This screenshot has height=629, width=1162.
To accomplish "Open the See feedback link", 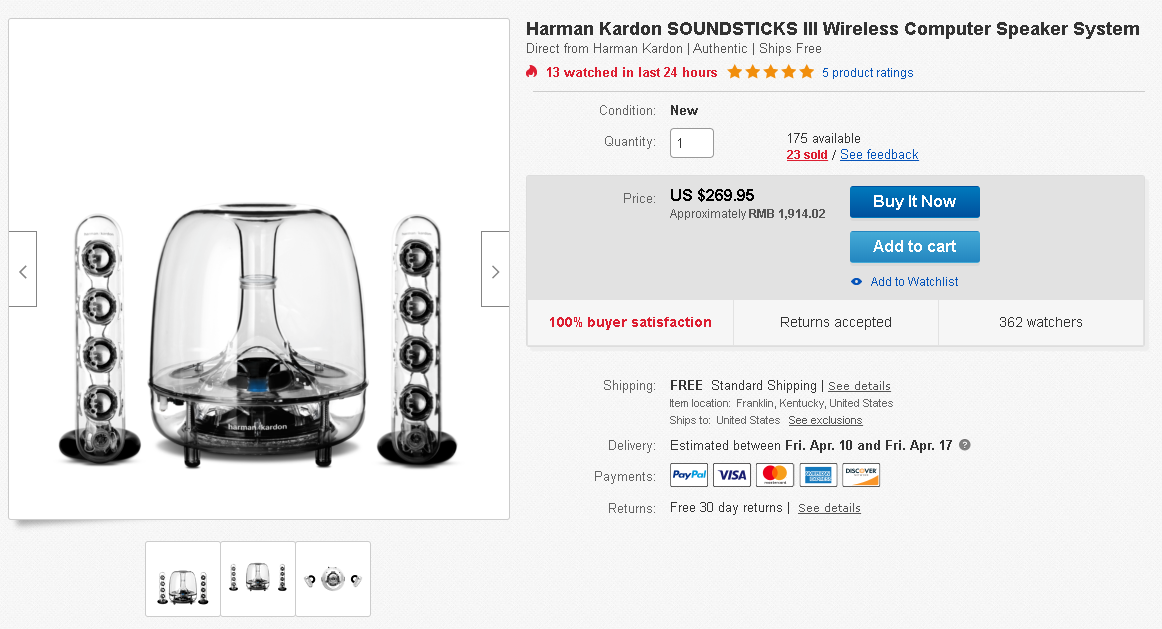I will click(x=879, y=155).
